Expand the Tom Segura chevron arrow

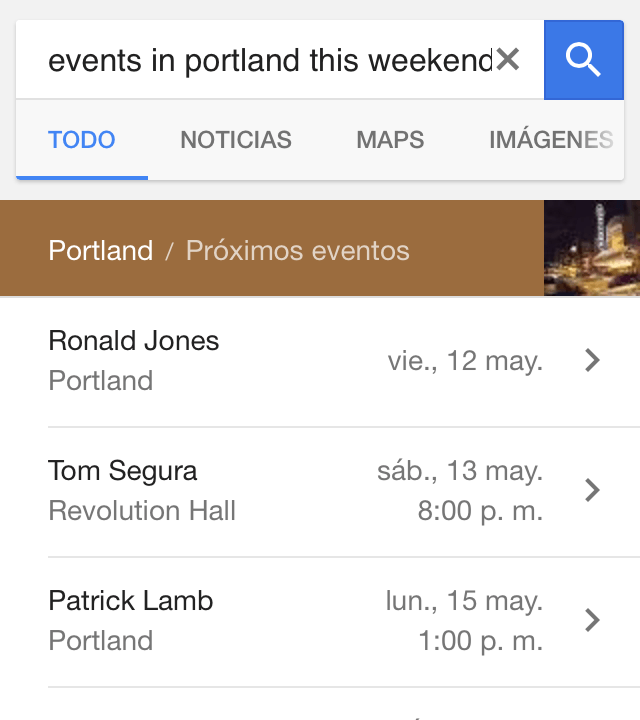[x=592, y=490]
